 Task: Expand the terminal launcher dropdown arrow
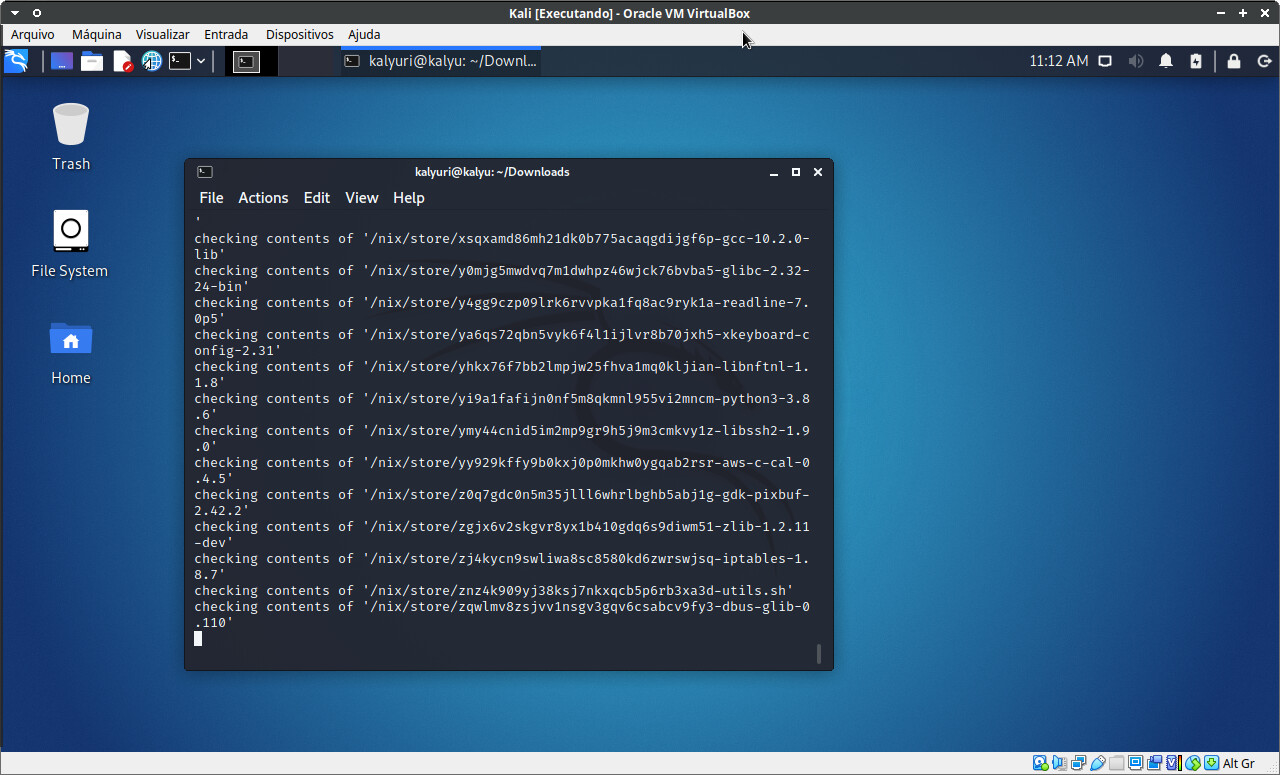click(201, 61)
